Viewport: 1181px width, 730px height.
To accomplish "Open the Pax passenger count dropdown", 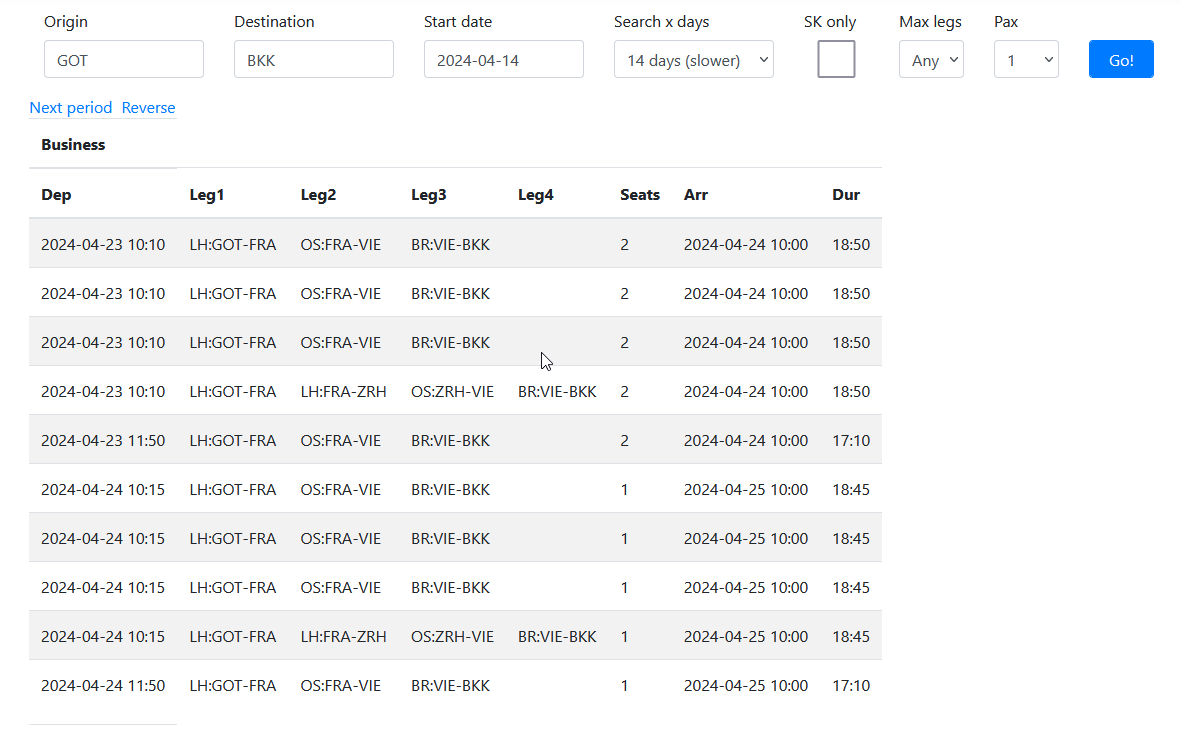I will pos(1025,60).
